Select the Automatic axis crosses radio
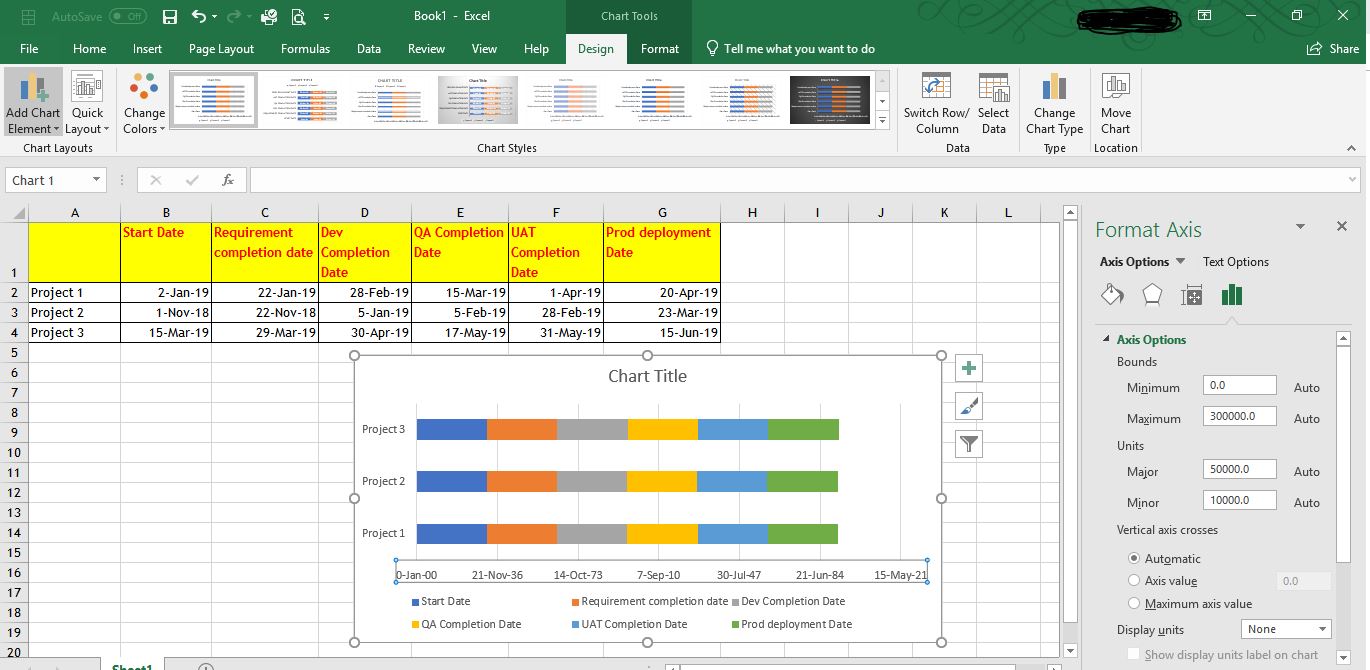Image resolution: width=1370 pixels, height=670 pixels. click(x=1134, y=559)
